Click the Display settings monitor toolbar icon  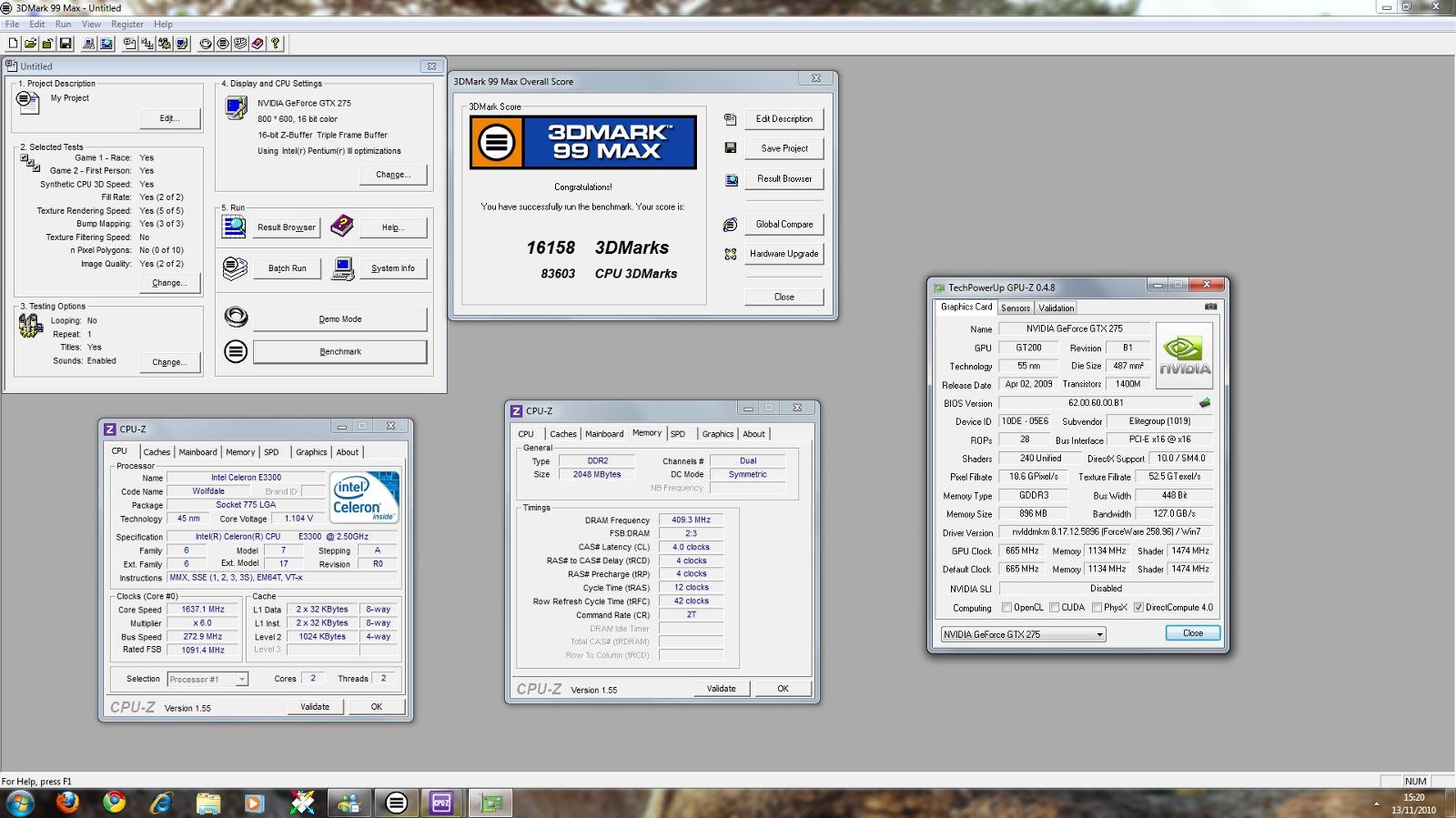(182, 43)
